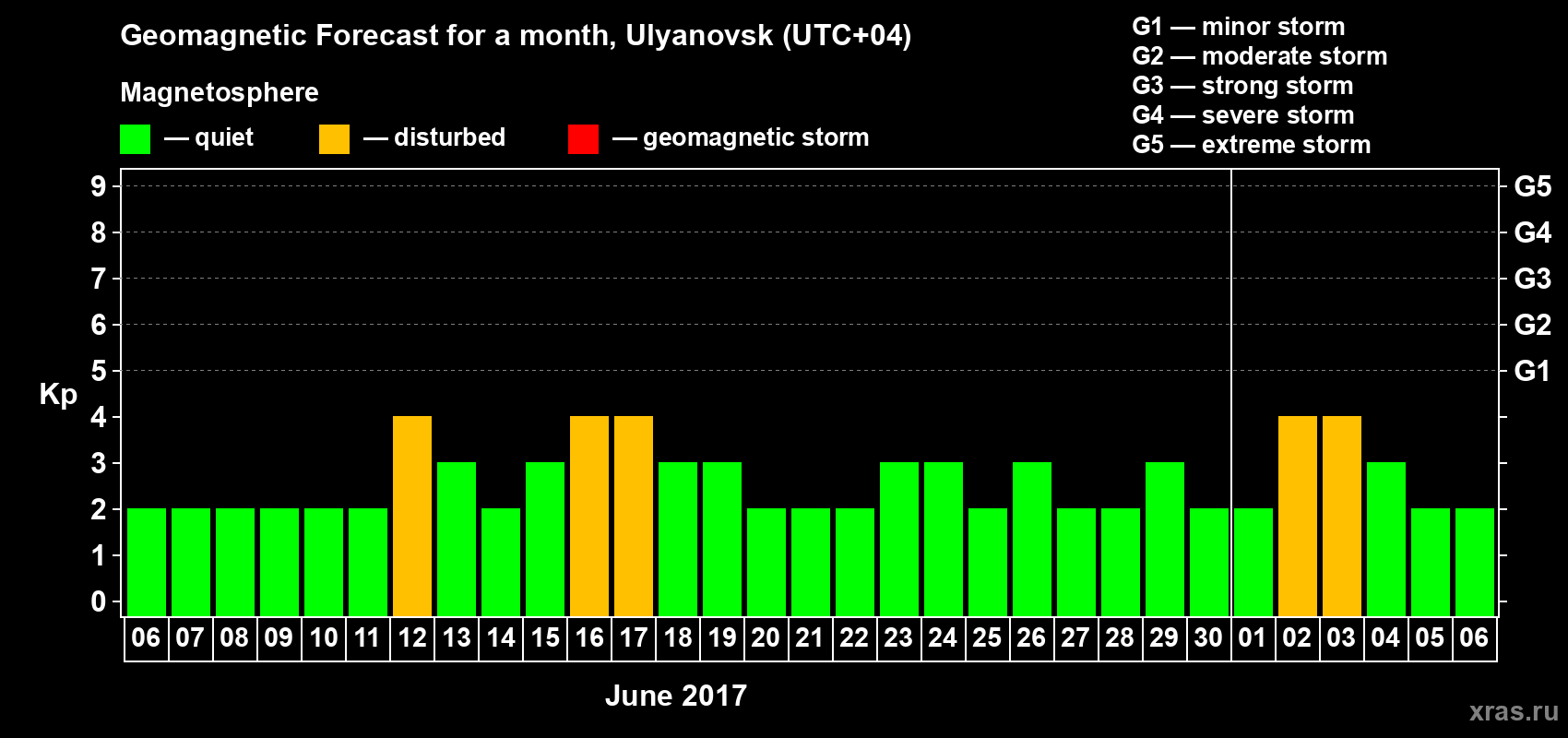Click the 'G1 — minor storm' legend line
1568x738 pixels.
pos(1238,27)
